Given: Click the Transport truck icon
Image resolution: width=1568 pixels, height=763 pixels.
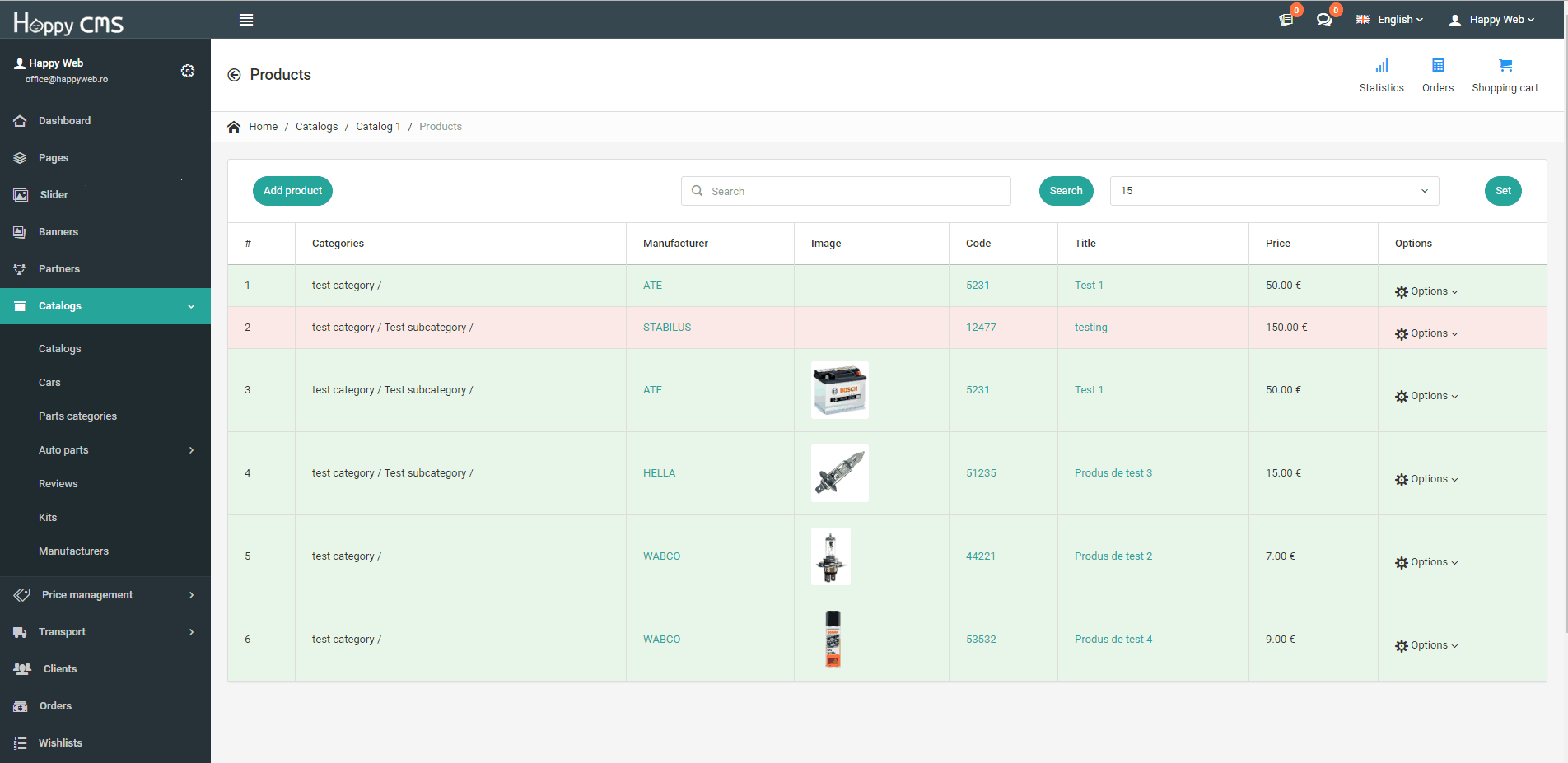Looking at the screenshot, I should click(x=20, y=632).
